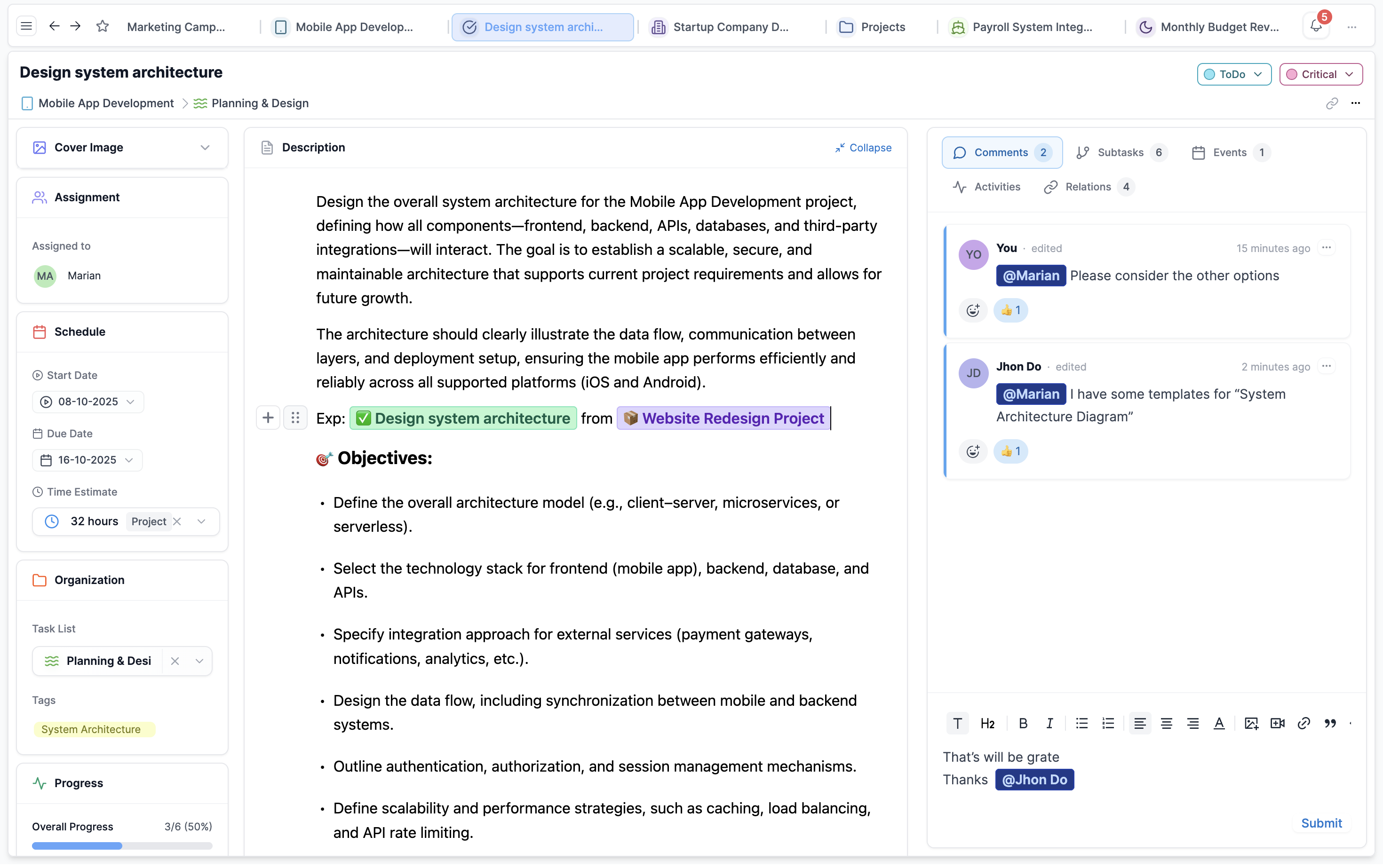Submit the comment

coord(1321,823)
